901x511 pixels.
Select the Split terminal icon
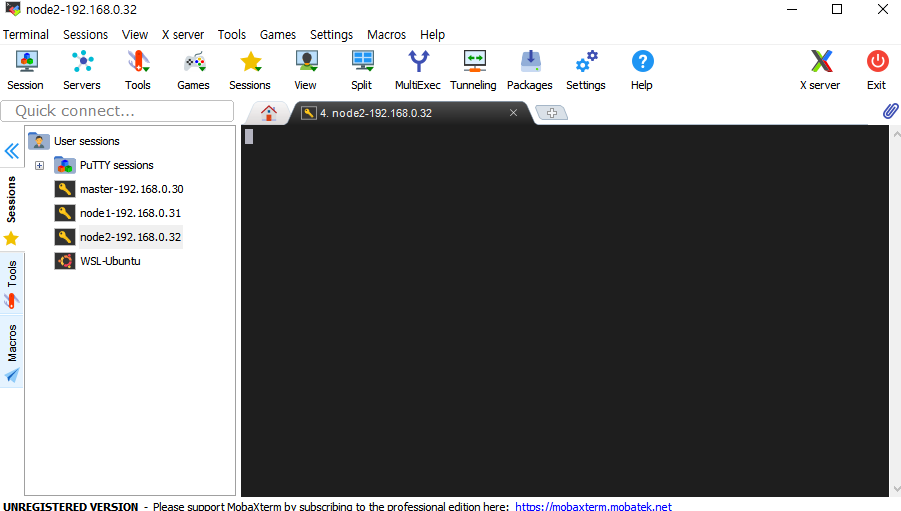[x=363, y=62]
